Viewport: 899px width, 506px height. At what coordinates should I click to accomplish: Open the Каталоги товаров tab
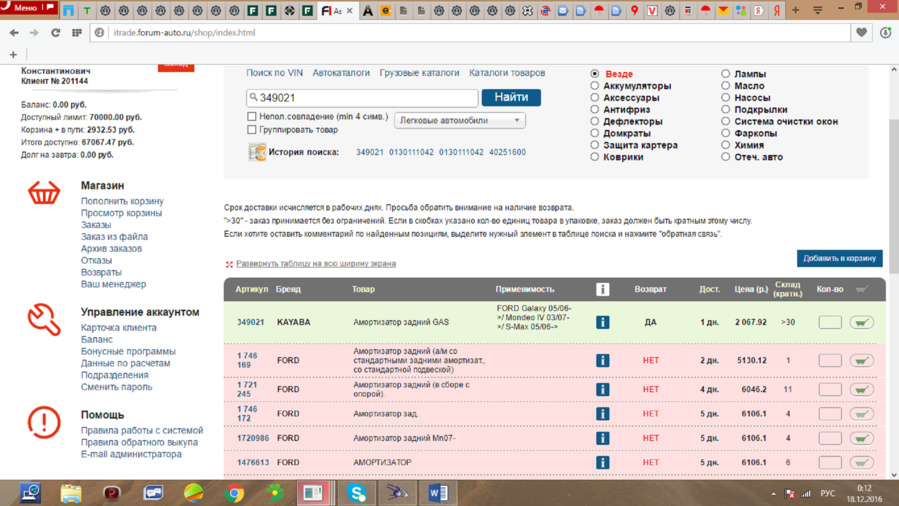(507, 73)
